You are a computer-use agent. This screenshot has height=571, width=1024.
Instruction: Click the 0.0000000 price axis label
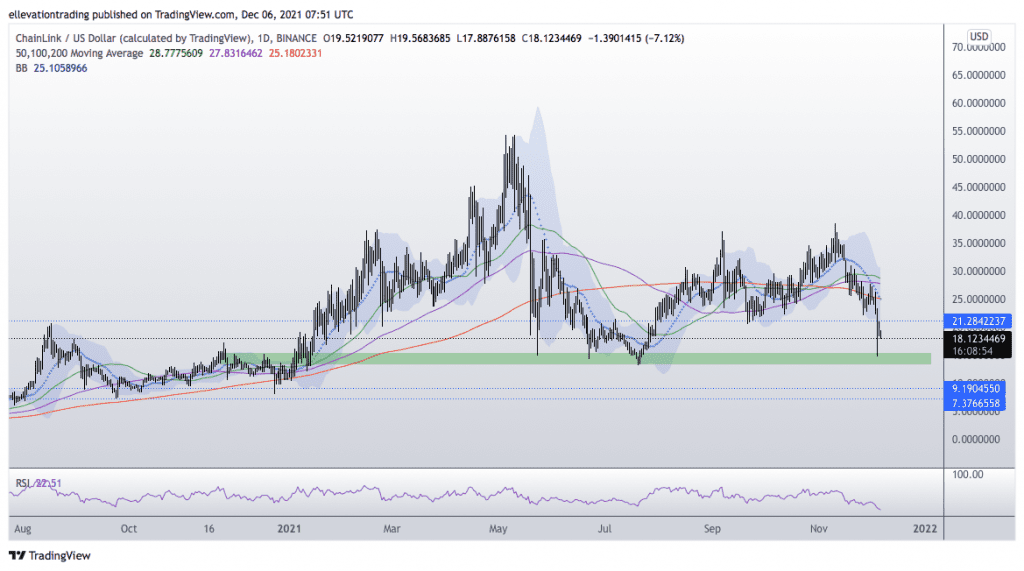[x=978, y=439]
